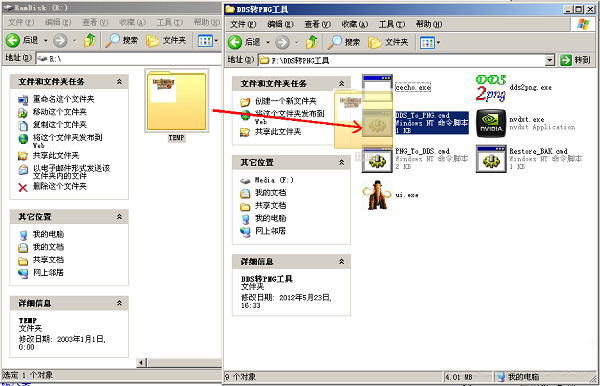
Task: Select Restore_BAK.cmd script icon
Action: click(491, 159)
